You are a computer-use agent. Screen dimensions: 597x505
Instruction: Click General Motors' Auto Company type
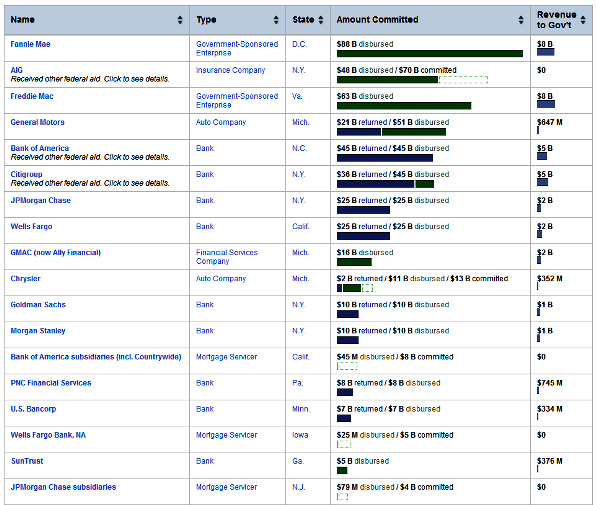point(221,122)
